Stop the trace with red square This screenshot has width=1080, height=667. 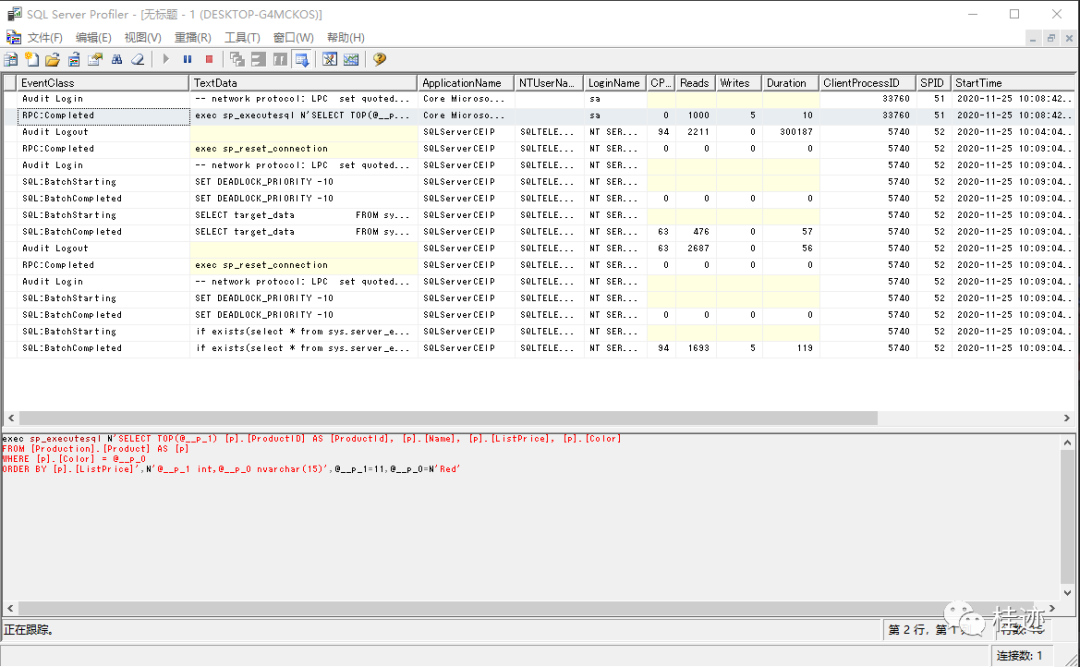click(209, 59)
